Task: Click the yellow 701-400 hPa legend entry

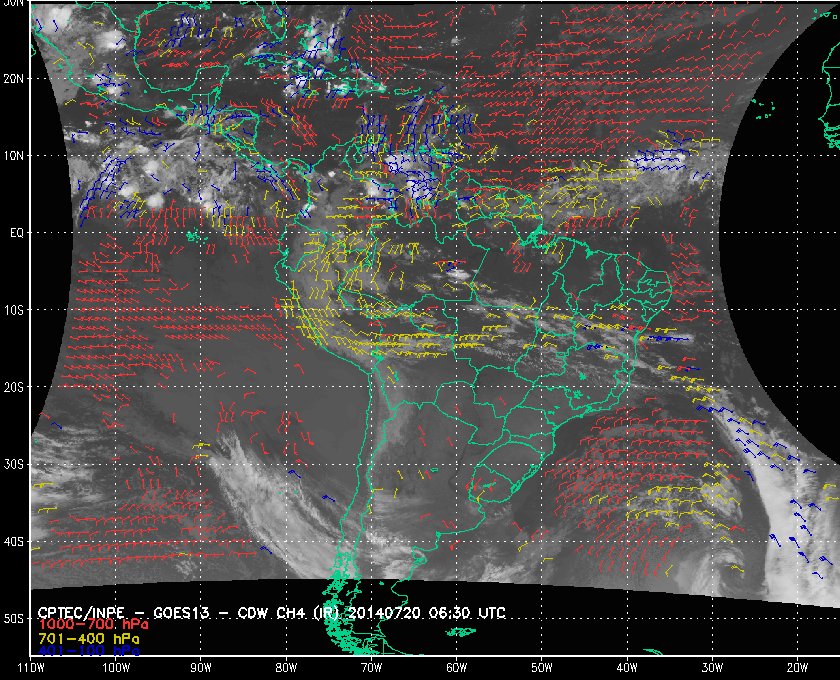Action: (88, 639)
